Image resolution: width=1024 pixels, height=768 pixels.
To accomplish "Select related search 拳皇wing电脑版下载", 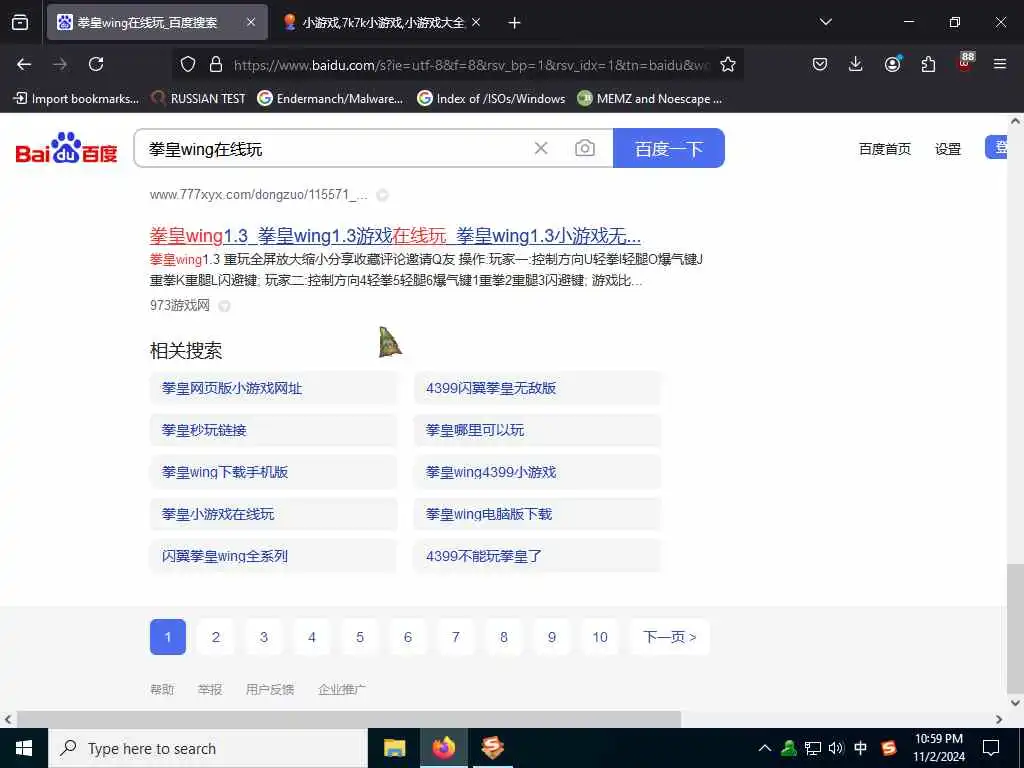I will coord(537,514).
